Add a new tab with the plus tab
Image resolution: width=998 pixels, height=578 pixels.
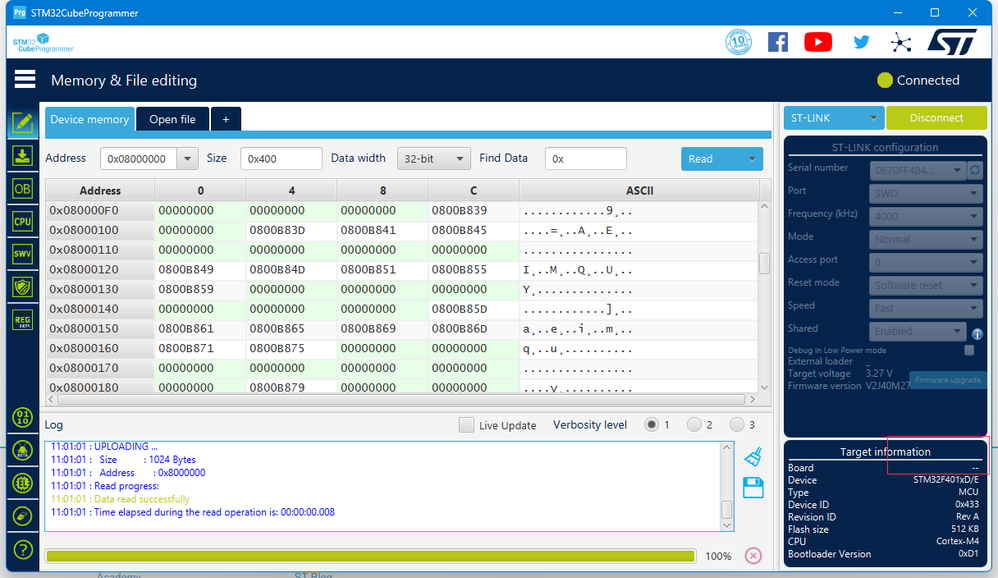click(x=226, y=119)
